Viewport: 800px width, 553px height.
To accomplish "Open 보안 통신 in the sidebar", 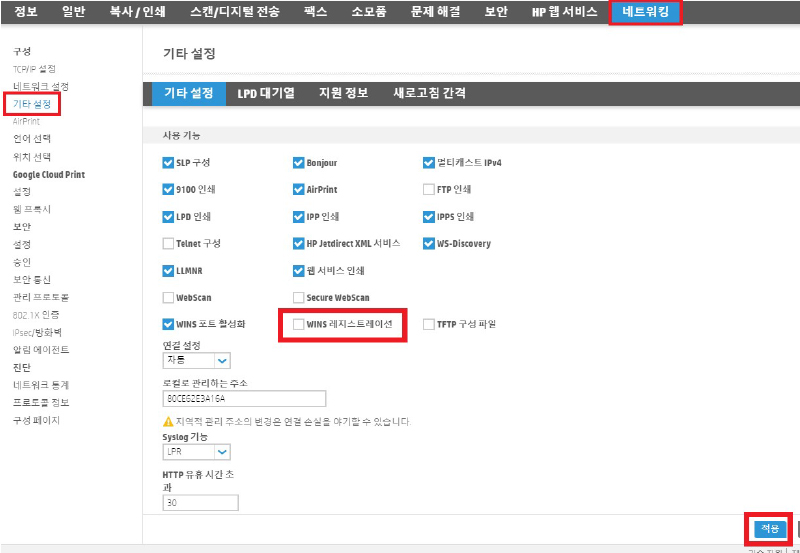I will (x=32, y=280).
